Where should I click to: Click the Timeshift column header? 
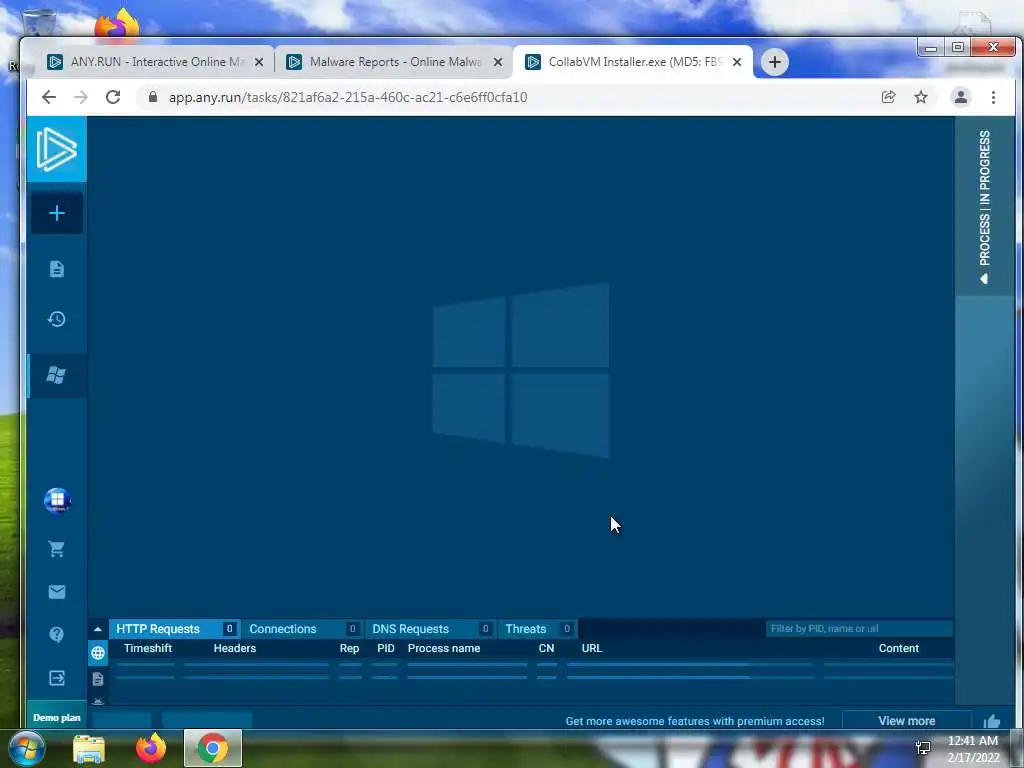(x=148, y=648)
